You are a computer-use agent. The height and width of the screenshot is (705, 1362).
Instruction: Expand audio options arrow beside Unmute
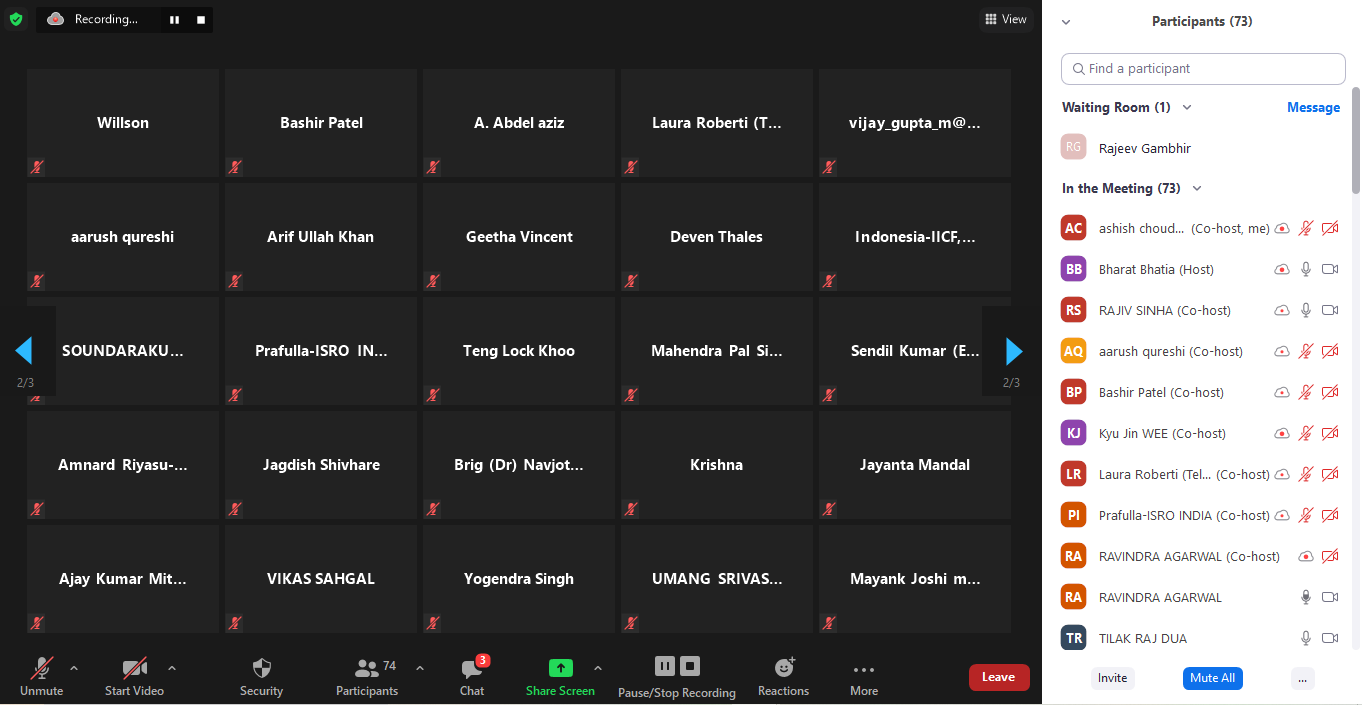74,668
